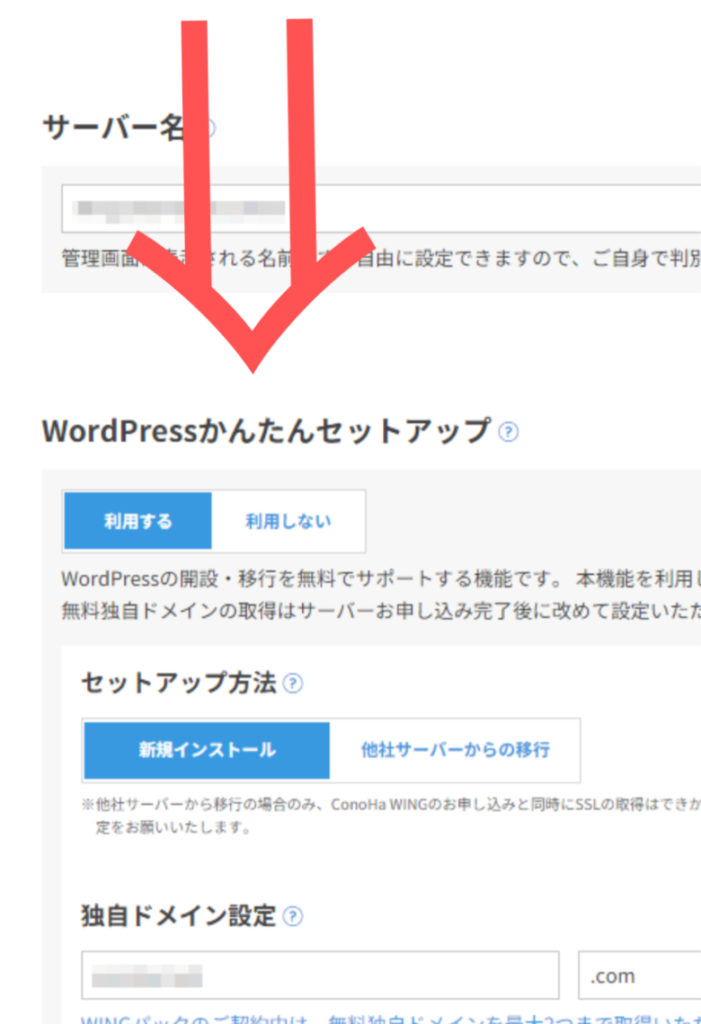Click the 独自ドメイン name input field
This screenshot has height=1024, width=701.
coord(320,975)
